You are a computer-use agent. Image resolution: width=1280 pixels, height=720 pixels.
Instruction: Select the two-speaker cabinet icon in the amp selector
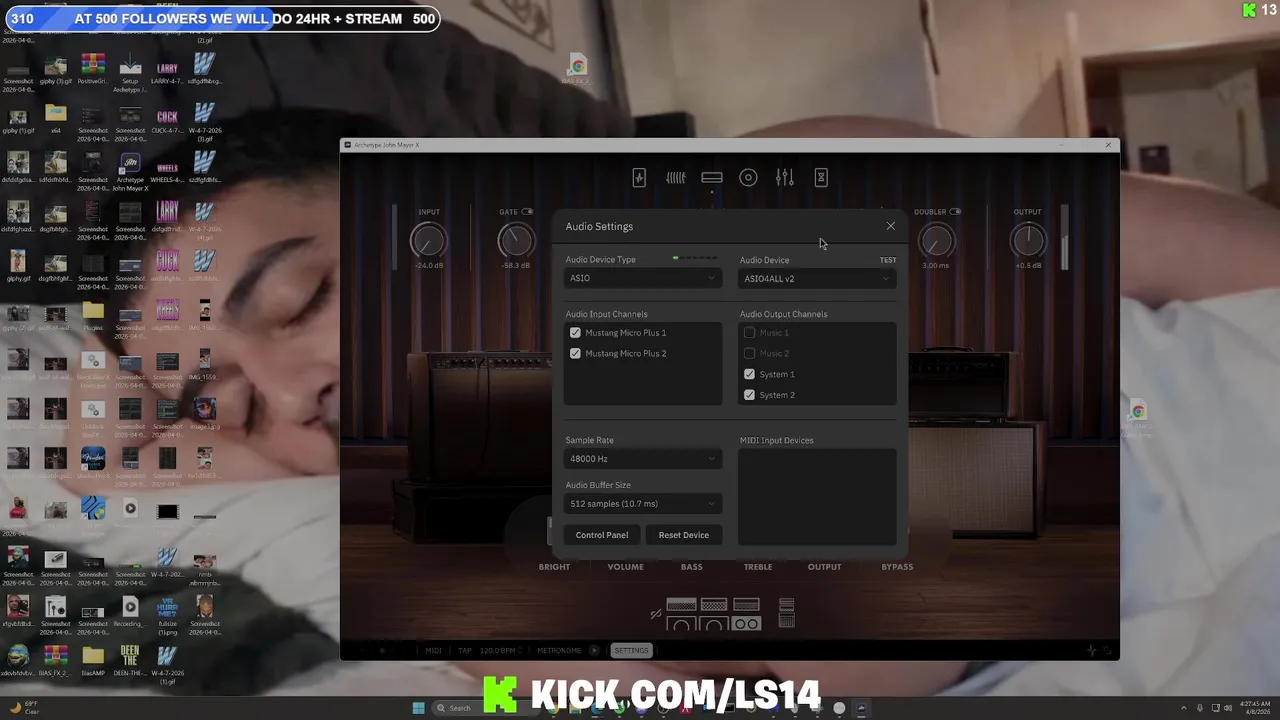746,623
